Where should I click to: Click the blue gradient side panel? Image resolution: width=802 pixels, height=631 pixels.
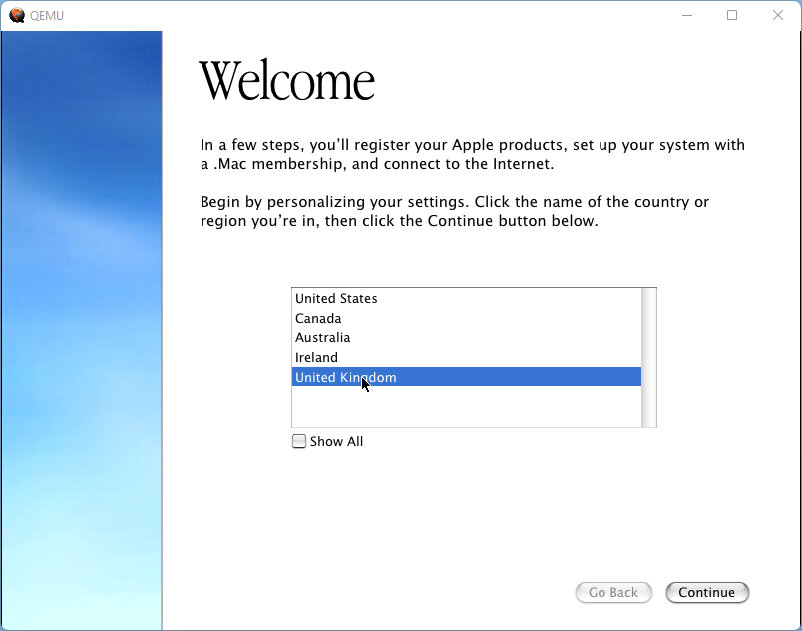click(x=82, y=330)
